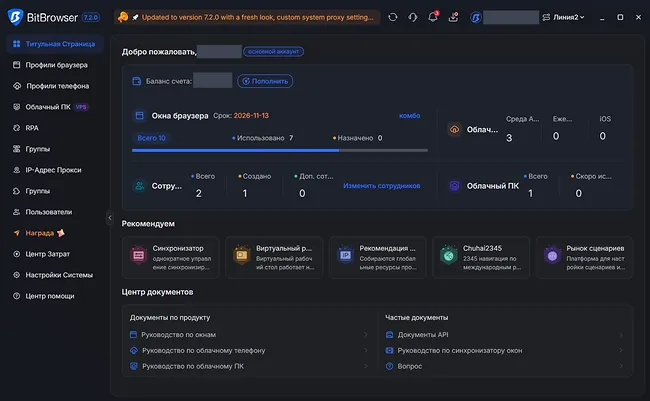This screenshot has height=401, width=650.
Task: Open IP-Адрес Прокси in the sidebar
Action: coord(55,170)
